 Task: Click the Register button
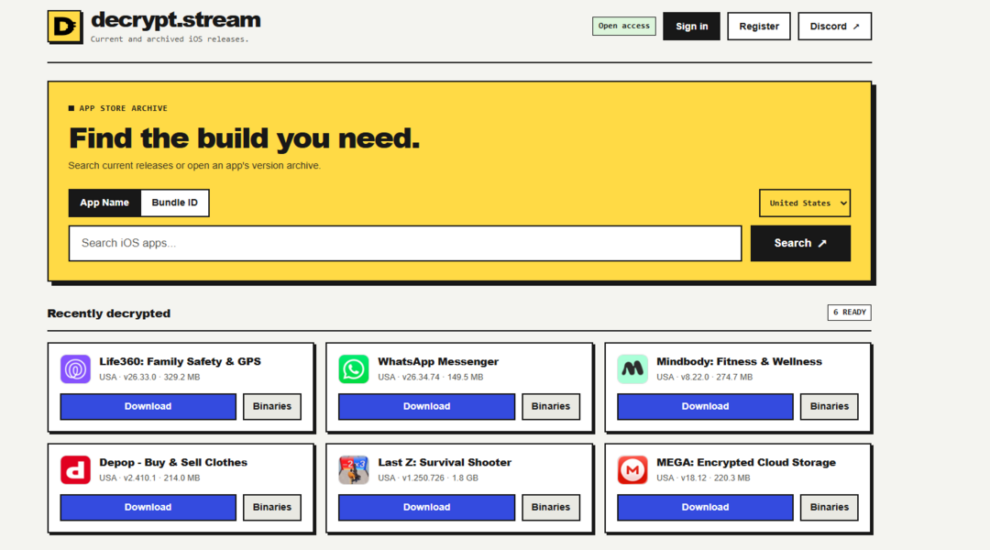click(x=759, y=27)
